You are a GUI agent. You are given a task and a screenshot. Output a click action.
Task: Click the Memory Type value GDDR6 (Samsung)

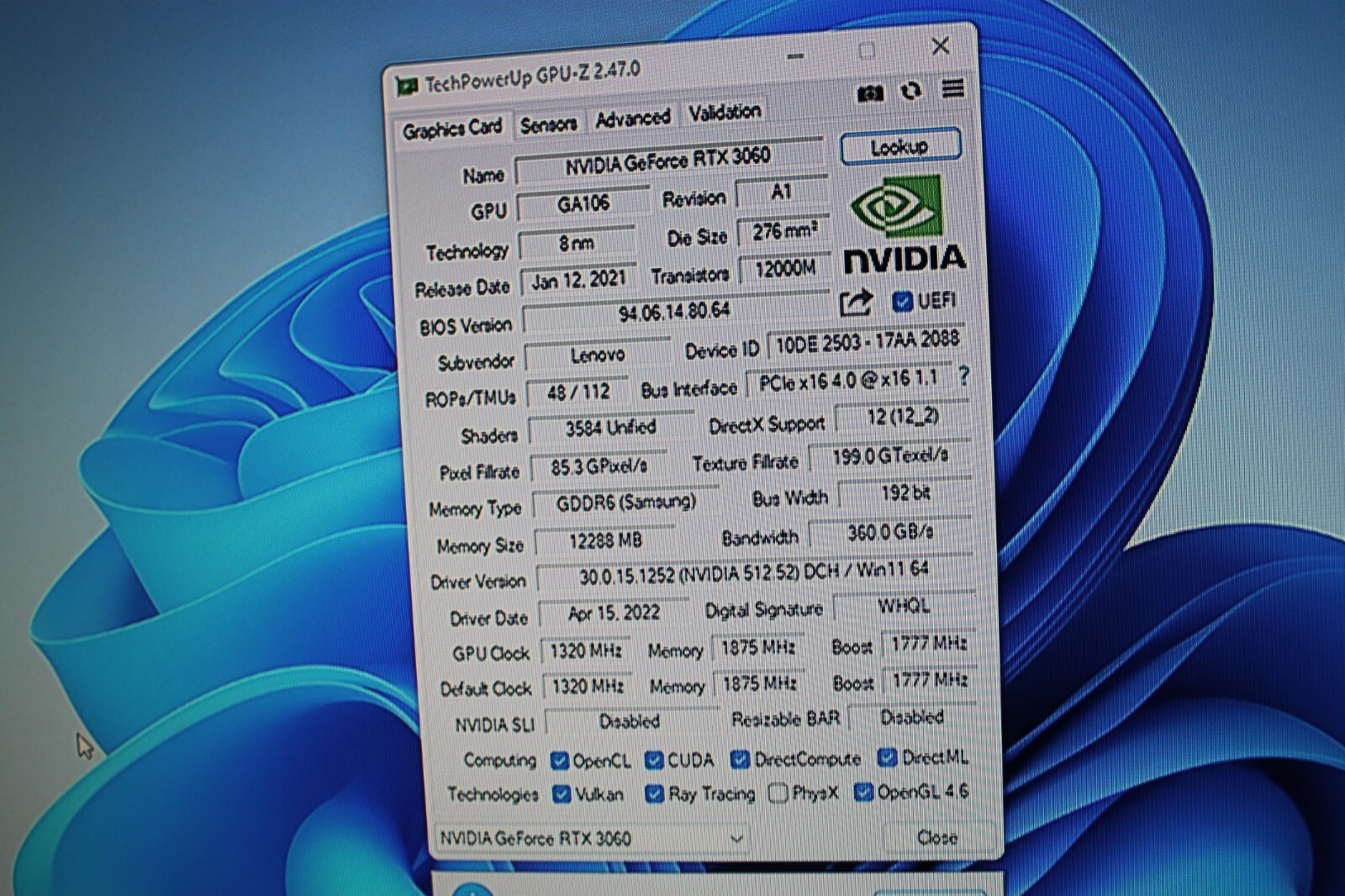[626, 503]
